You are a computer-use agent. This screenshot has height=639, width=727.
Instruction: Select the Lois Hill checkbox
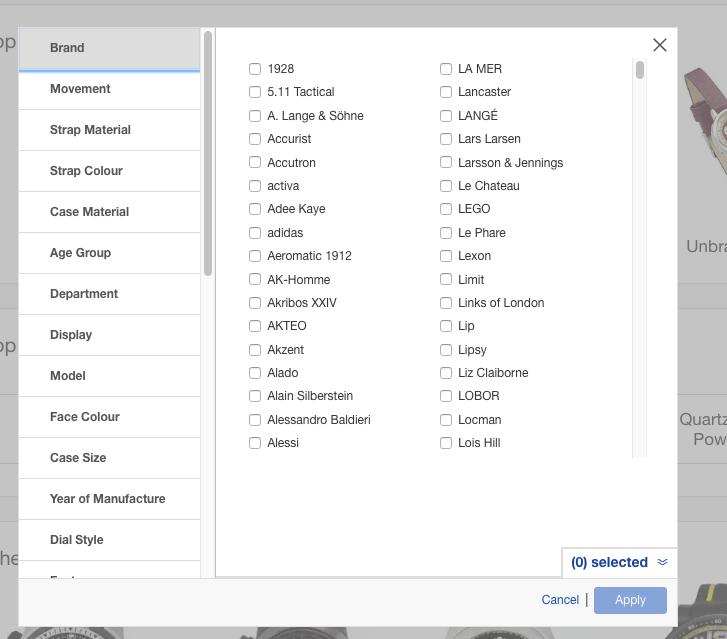446,443
